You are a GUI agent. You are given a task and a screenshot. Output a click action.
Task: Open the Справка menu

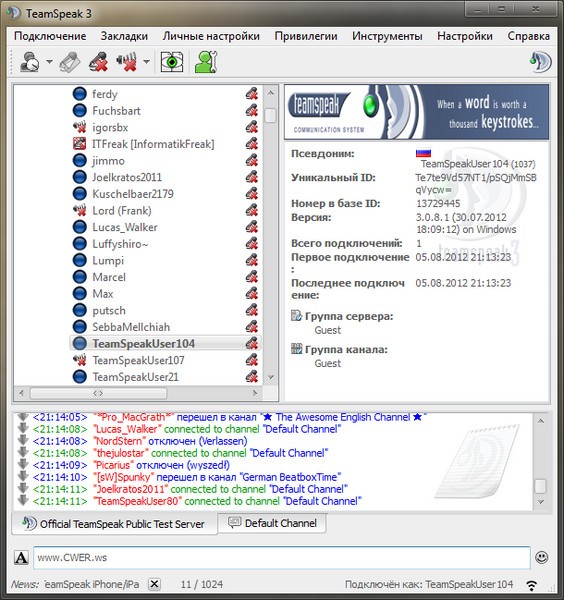[528, 36]
